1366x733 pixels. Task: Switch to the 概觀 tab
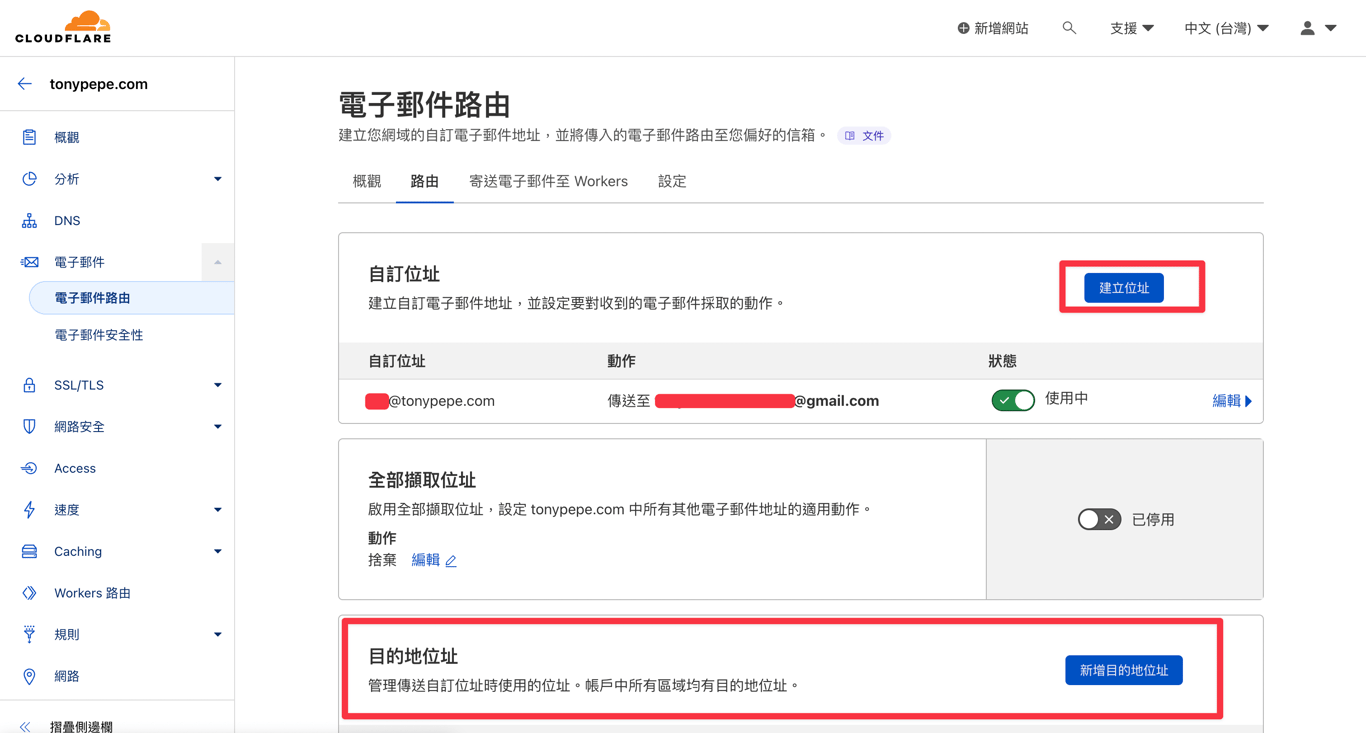pos(367,181)
